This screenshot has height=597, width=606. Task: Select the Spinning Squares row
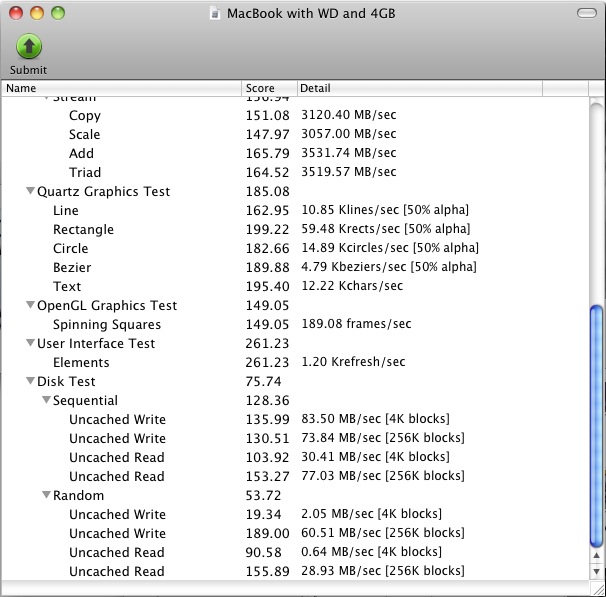[295, 324]
